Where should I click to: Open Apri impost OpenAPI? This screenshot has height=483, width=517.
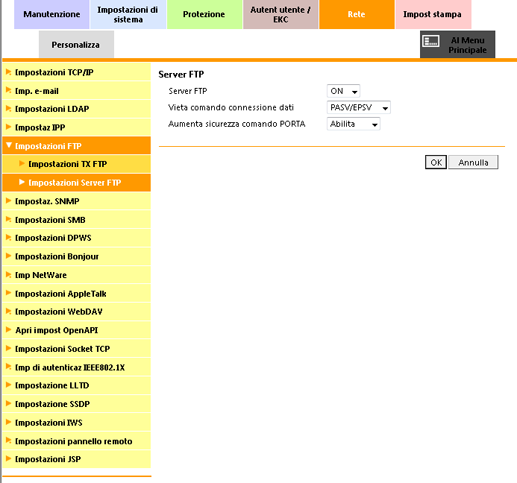click(76, 330)
